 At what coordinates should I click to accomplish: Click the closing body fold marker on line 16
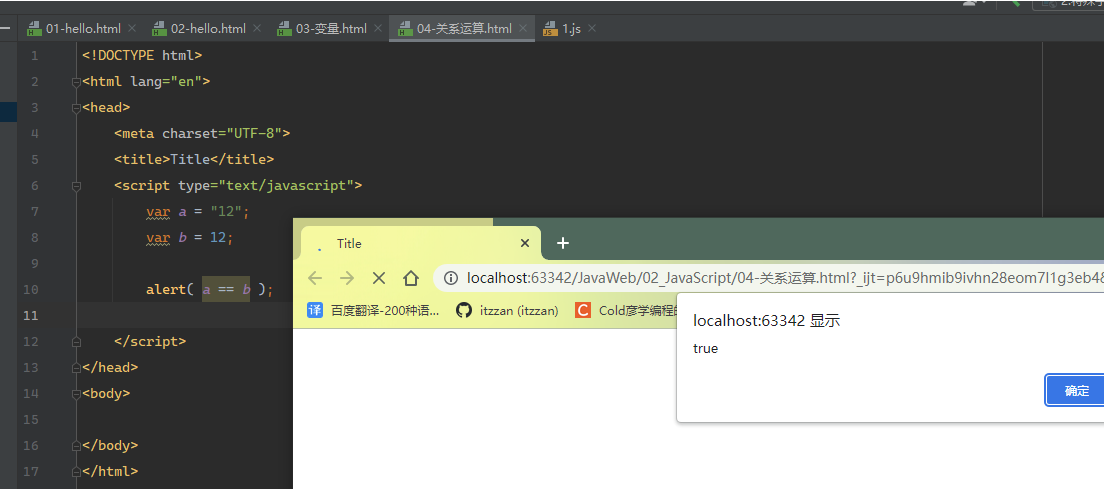76,446
